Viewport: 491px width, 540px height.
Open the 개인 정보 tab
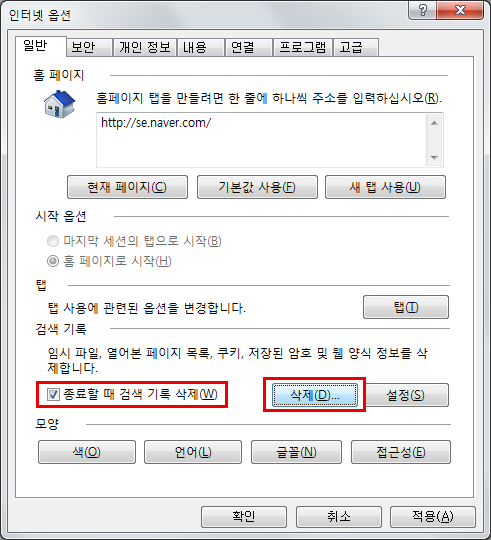(145, 47)
